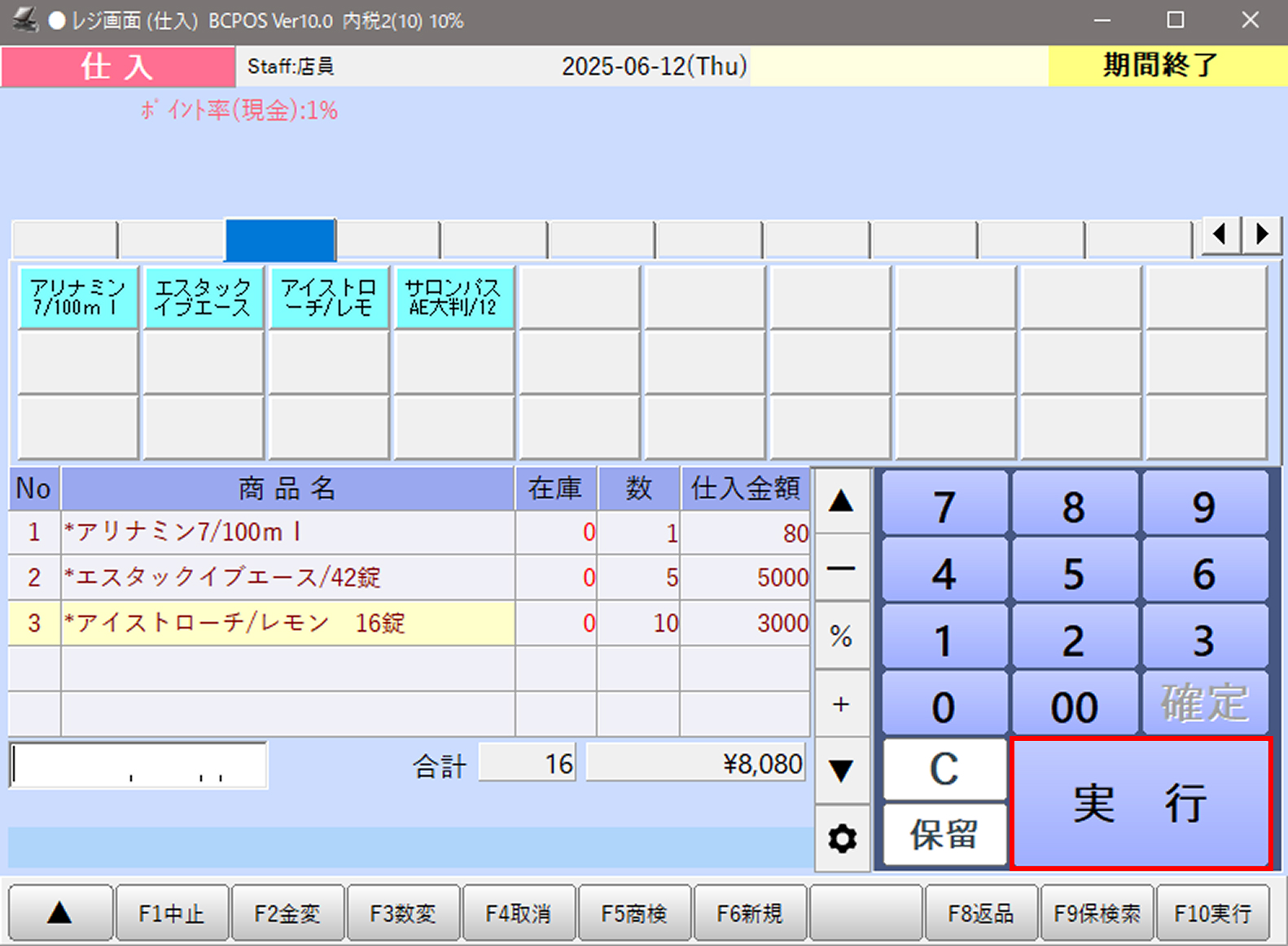Click F4取消 cancel function key
1288x946 pixels.
tap(518, 913)
